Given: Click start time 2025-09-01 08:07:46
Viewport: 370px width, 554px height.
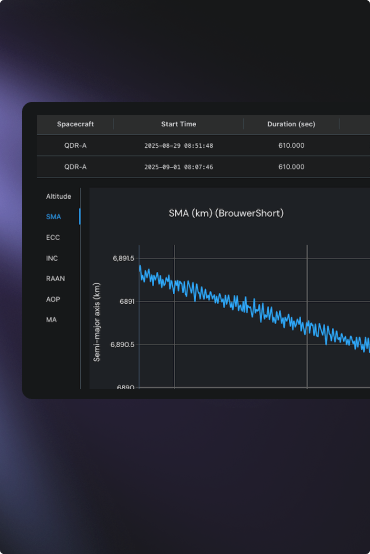Looking at the screenshot, I should coord(178,167).
